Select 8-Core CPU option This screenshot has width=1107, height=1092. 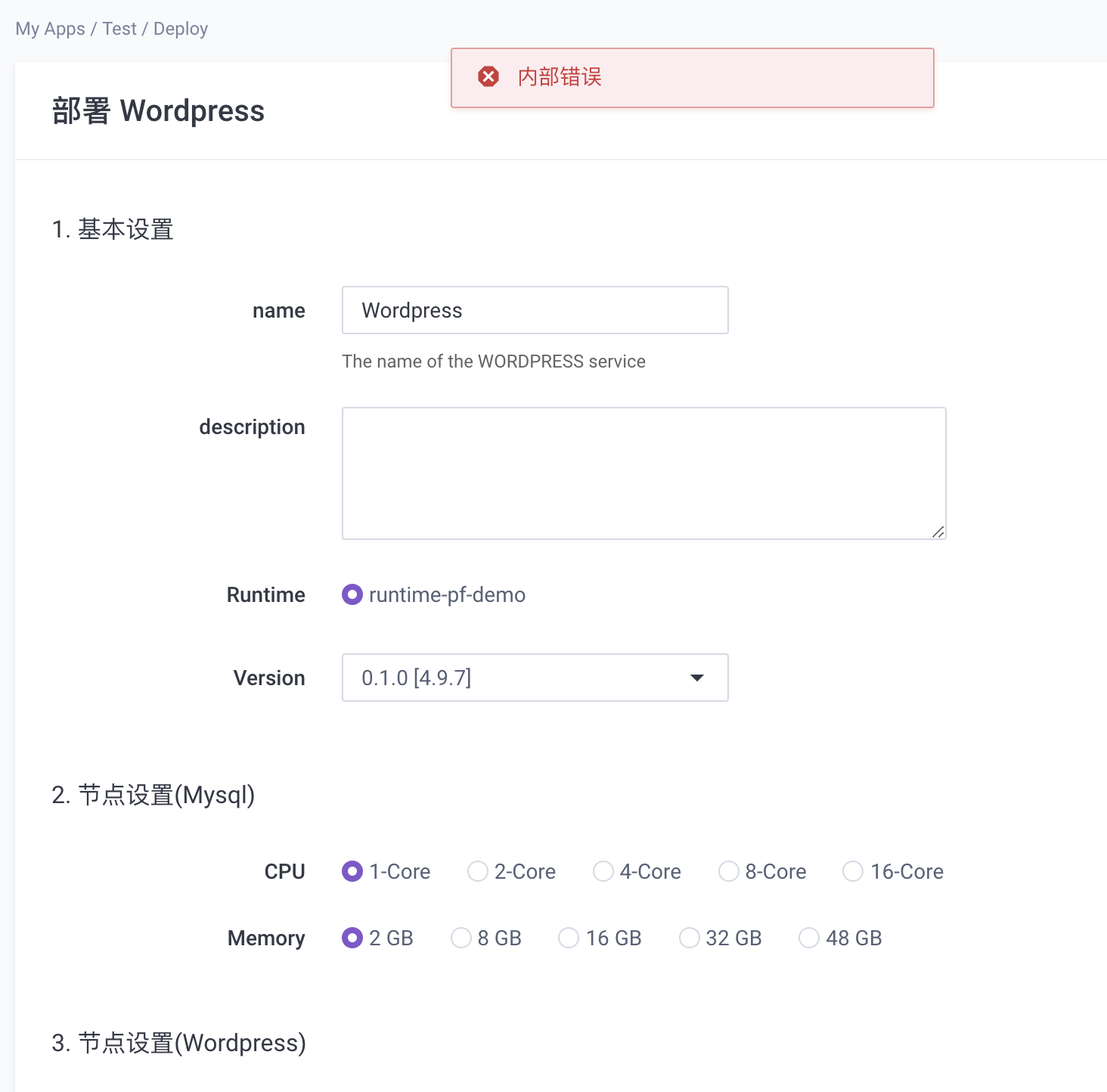[728, 871]
